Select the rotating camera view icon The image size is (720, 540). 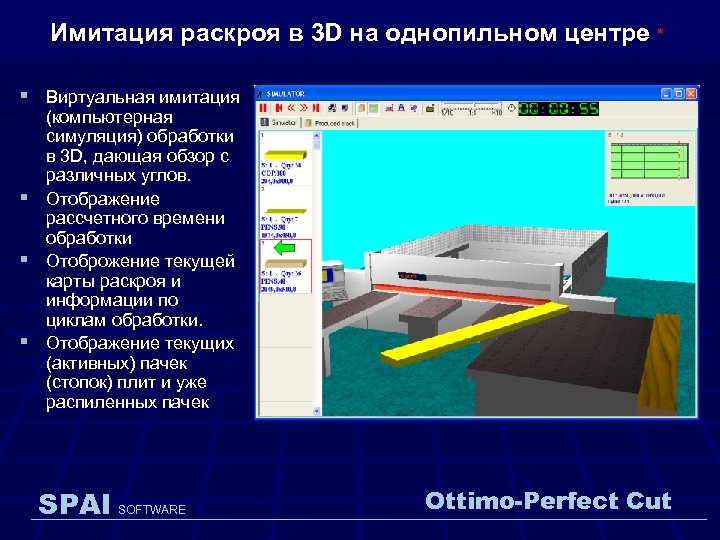click(x=414, y=108)
